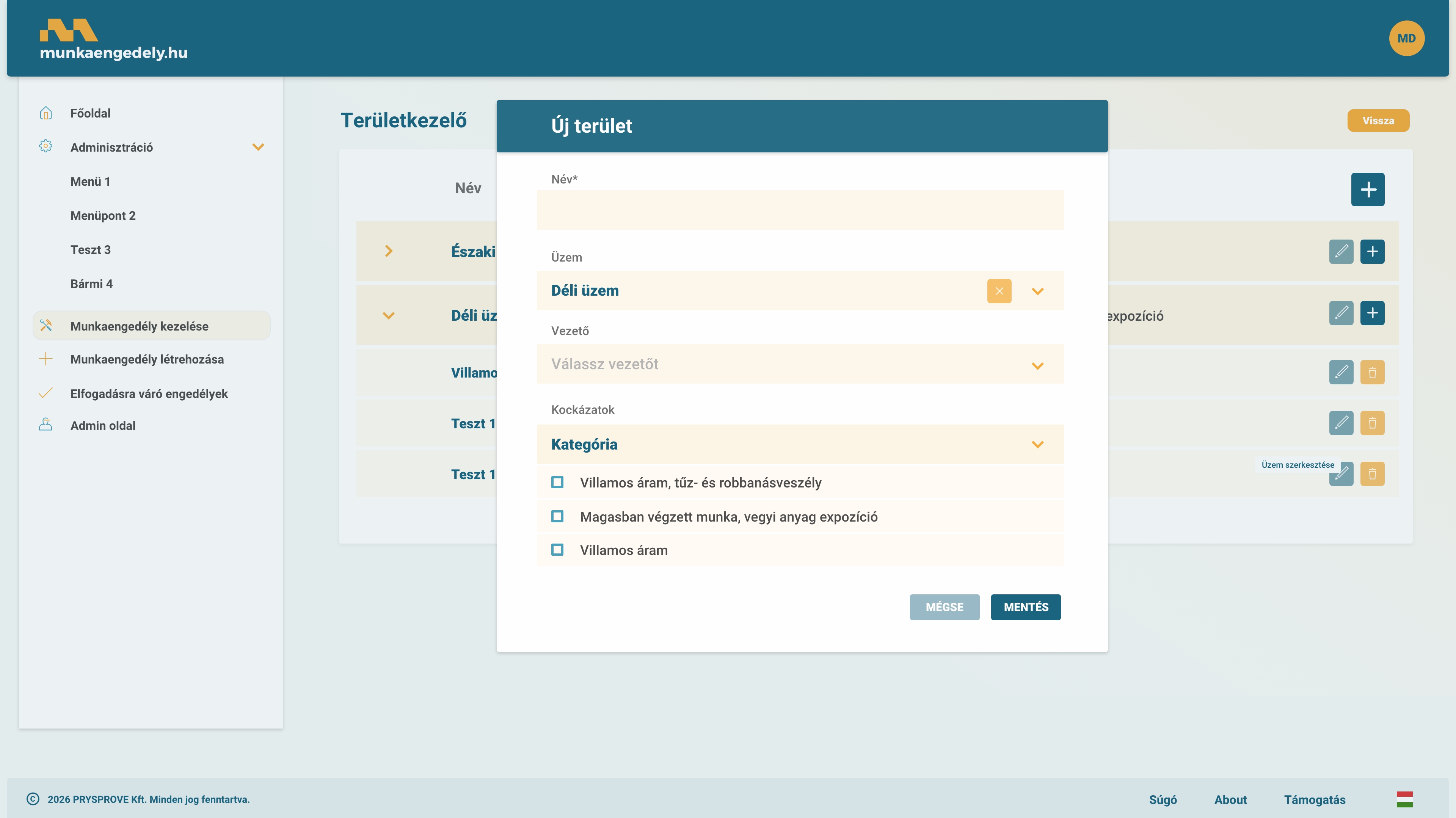Clear the Déli üzem selection with X
The height and width of the screenshot is (818, 1456).
click(999, 291)
